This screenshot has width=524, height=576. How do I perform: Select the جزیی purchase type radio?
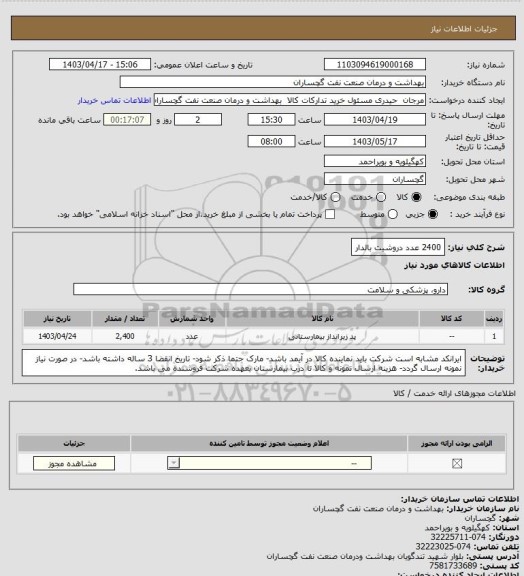pos(433,214)
